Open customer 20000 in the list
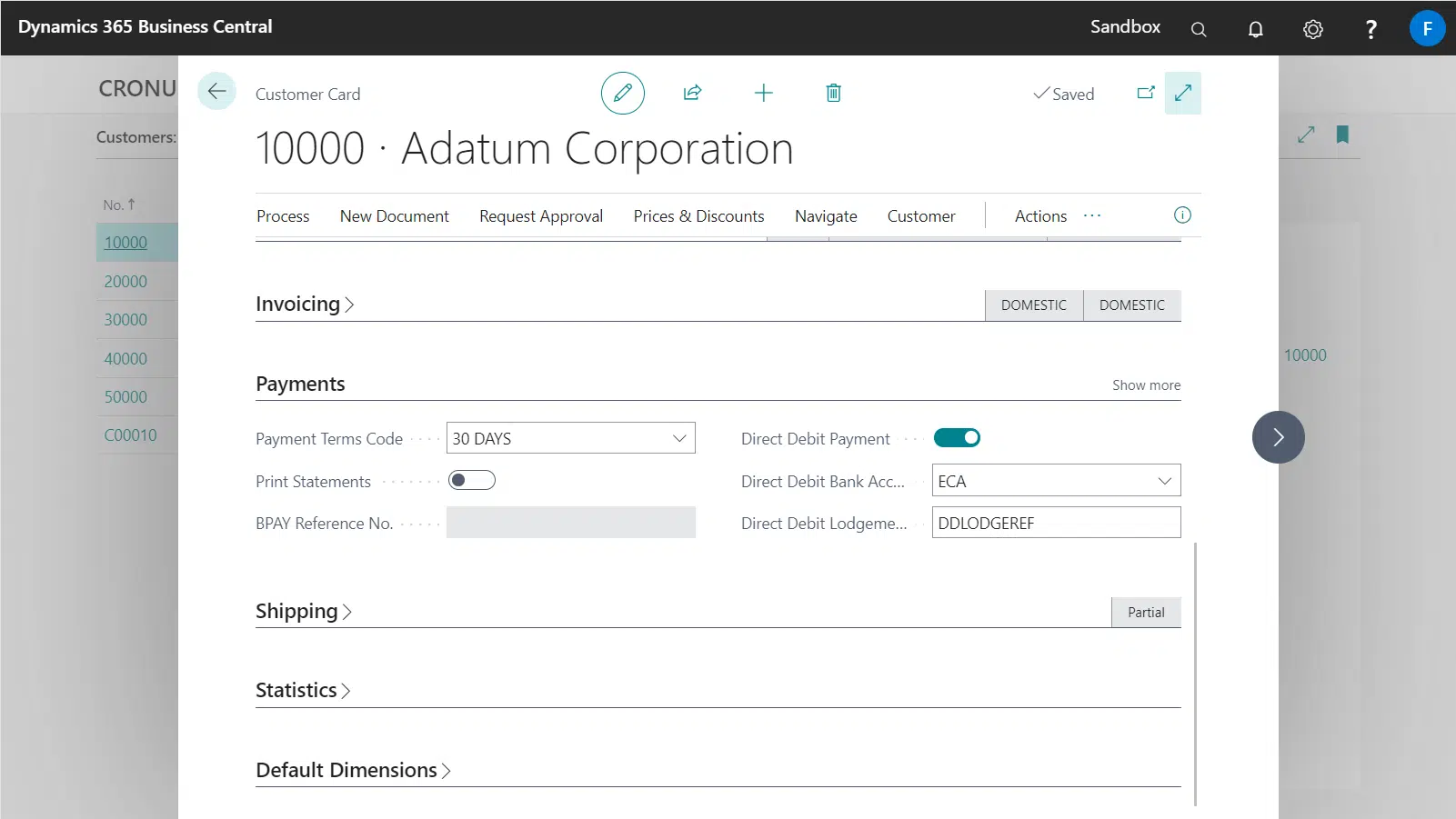Viewport: 1456px width, 819px height. click(126, 282)
